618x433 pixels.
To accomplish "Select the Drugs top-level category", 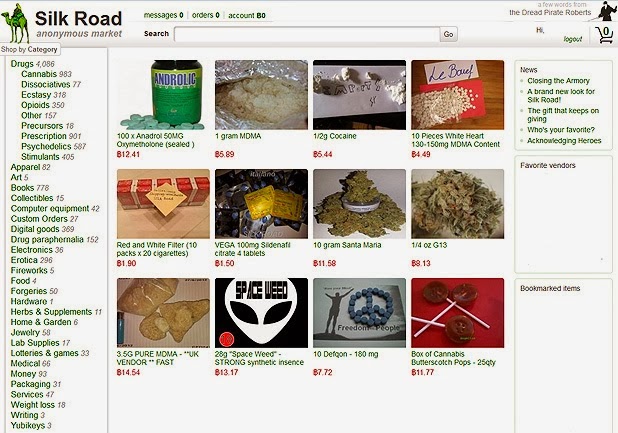I will tap(22, 64).
